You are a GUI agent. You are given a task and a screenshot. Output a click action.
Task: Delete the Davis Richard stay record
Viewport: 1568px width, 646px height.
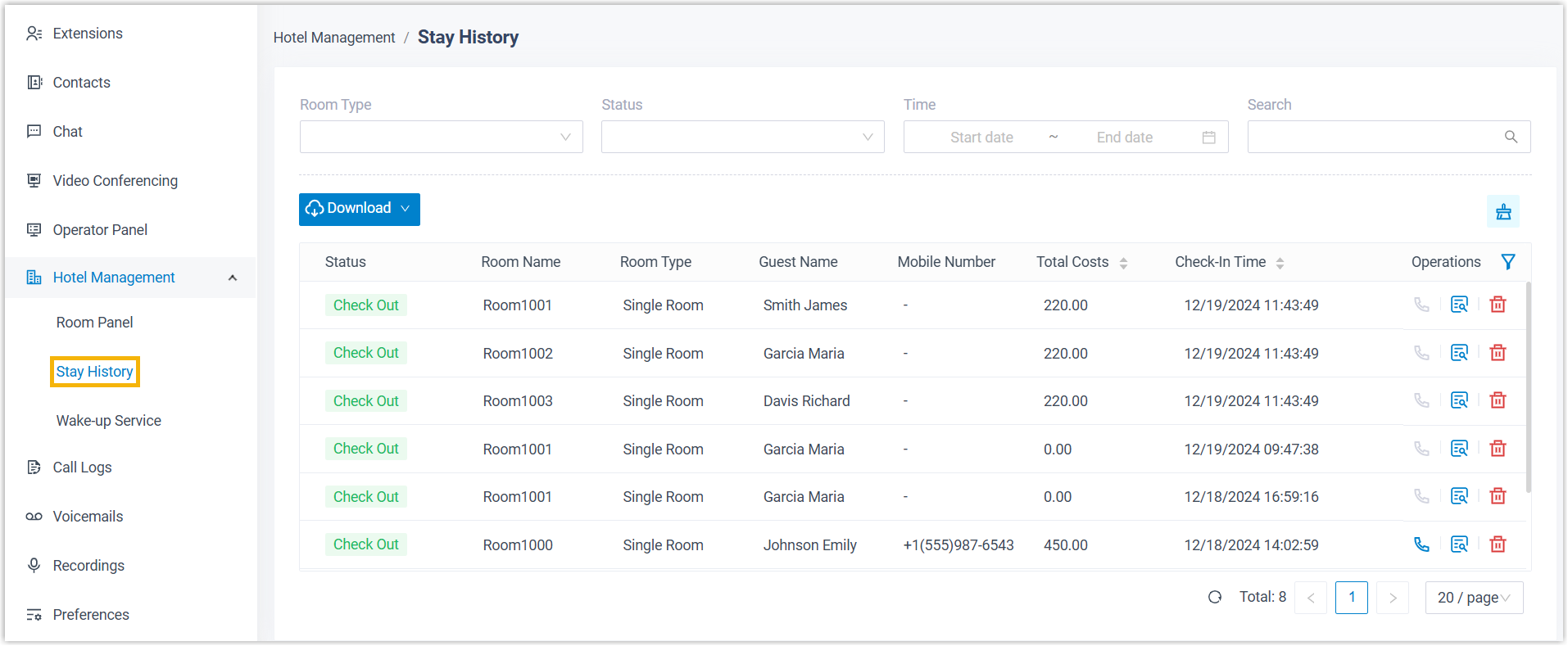click(1498, 400)
